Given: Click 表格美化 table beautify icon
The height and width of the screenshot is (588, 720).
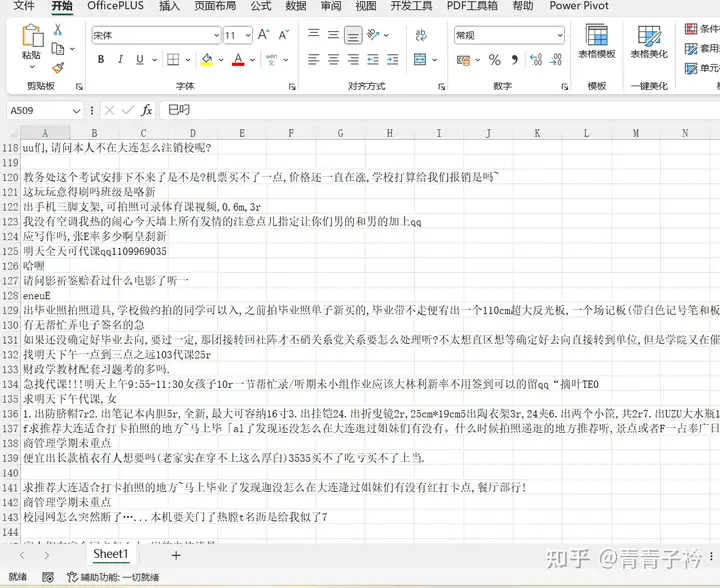Looking at the screenshot, I should (649, 41).
